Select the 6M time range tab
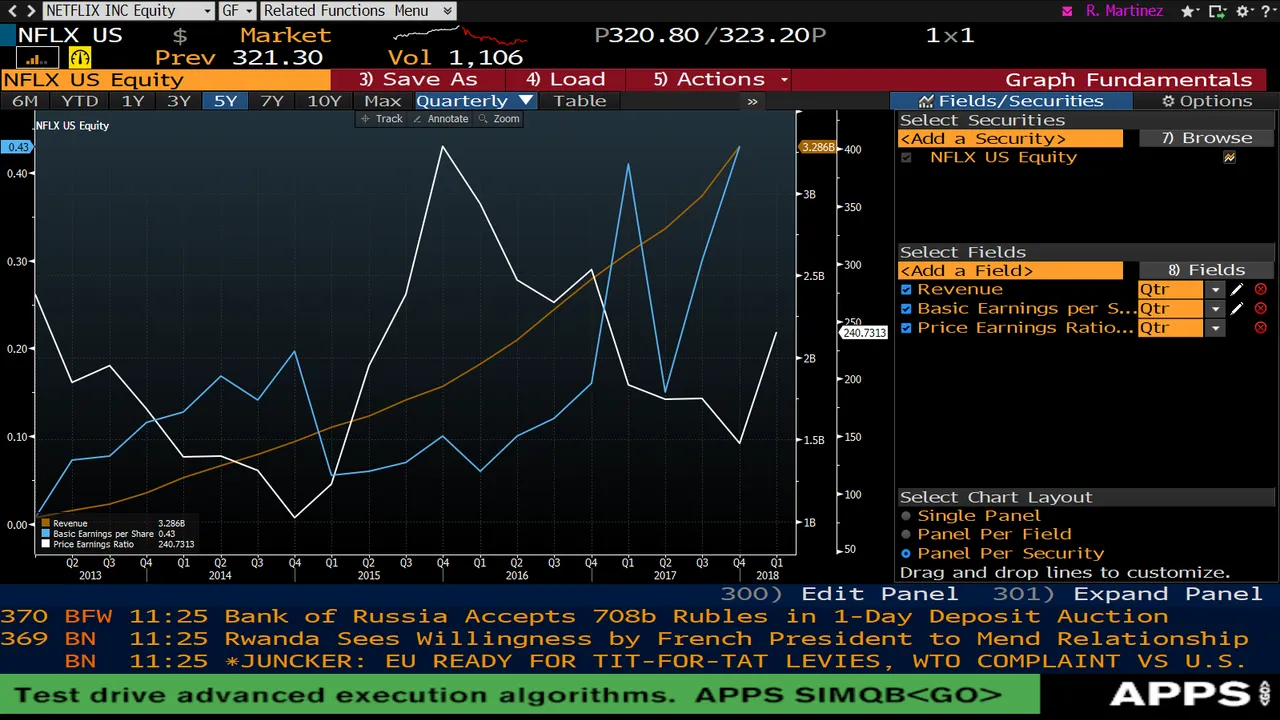The height and width of the screenshot is (720, 1280). click(x=25, y=101)
